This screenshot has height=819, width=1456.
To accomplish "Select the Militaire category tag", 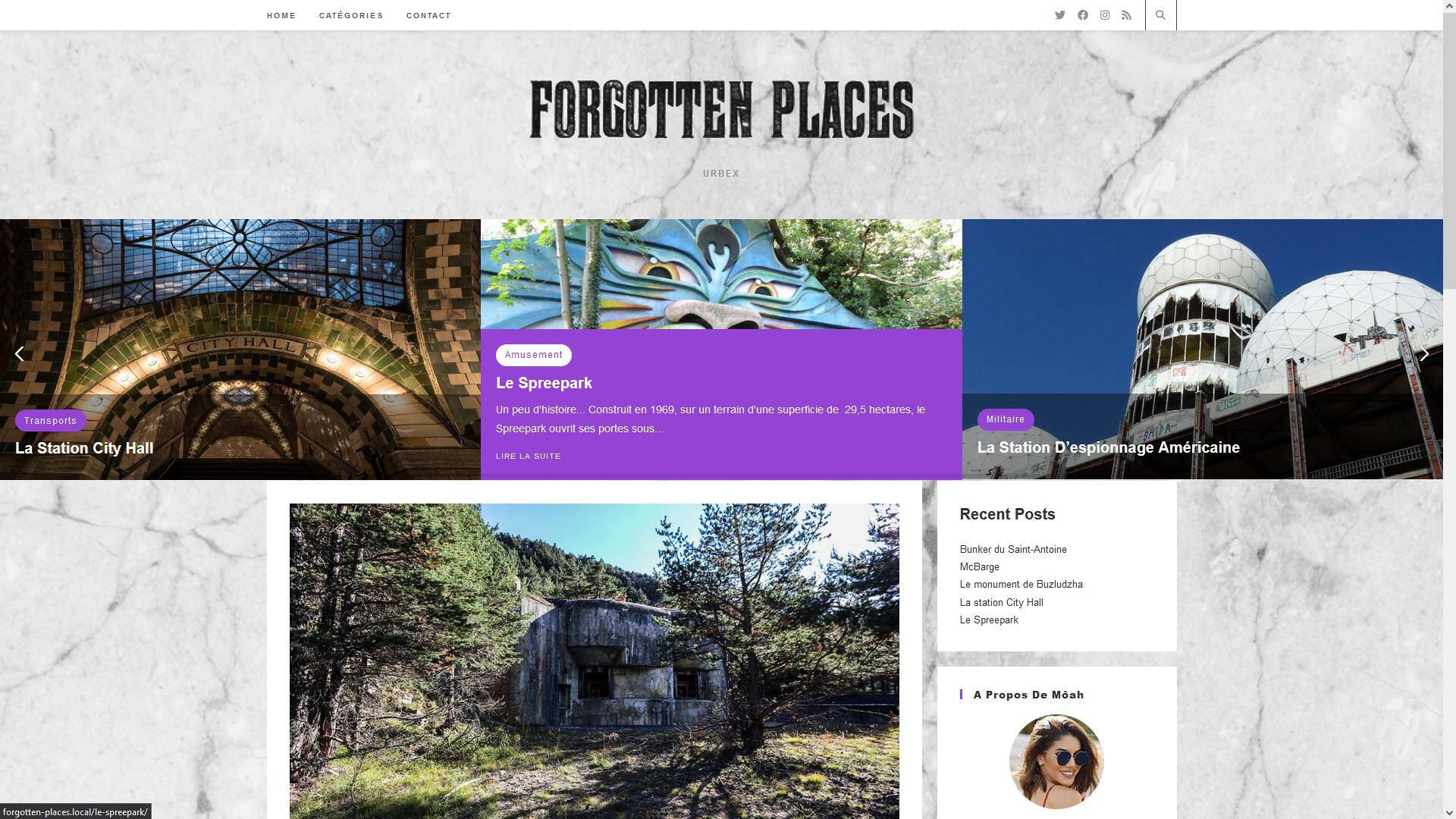I will tap(1006, 419).
